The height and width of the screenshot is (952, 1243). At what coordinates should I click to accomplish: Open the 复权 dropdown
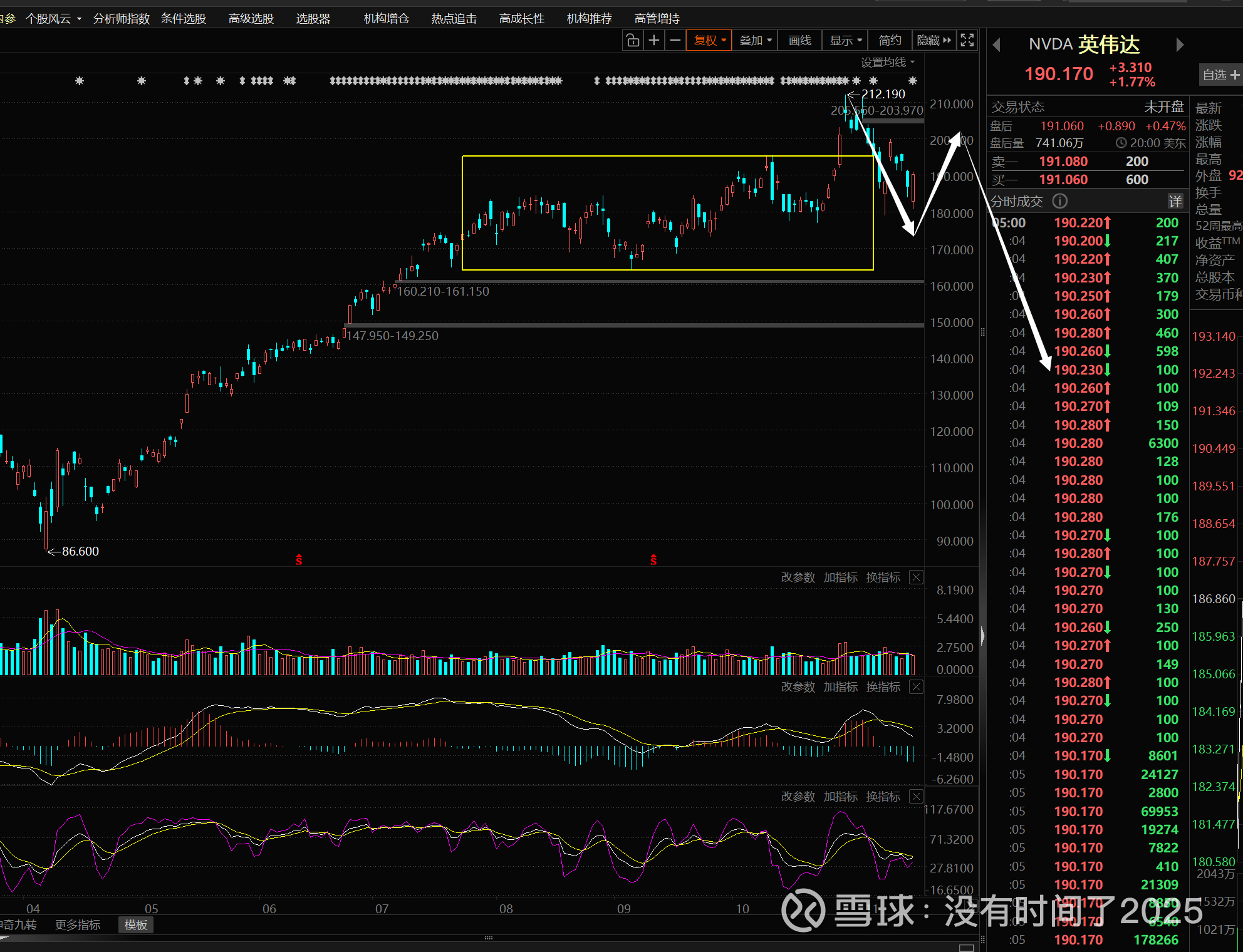coord(709,41)
